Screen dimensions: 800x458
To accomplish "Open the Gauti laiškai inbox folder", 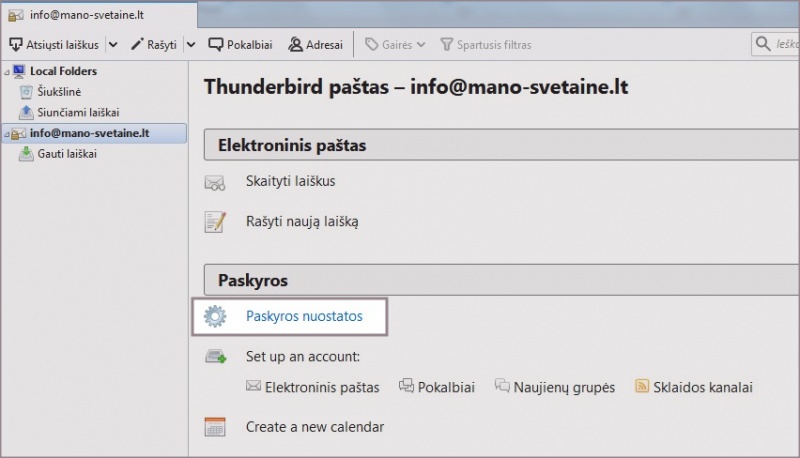I will click(67, 154).
